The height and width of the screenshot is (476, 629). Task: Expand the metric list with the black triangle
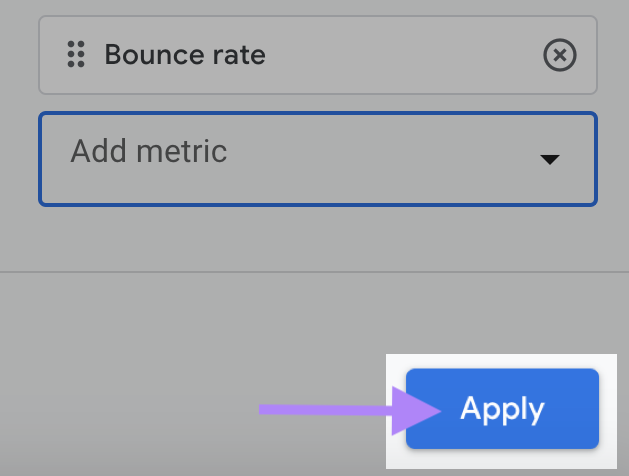[x=548, y=160]
